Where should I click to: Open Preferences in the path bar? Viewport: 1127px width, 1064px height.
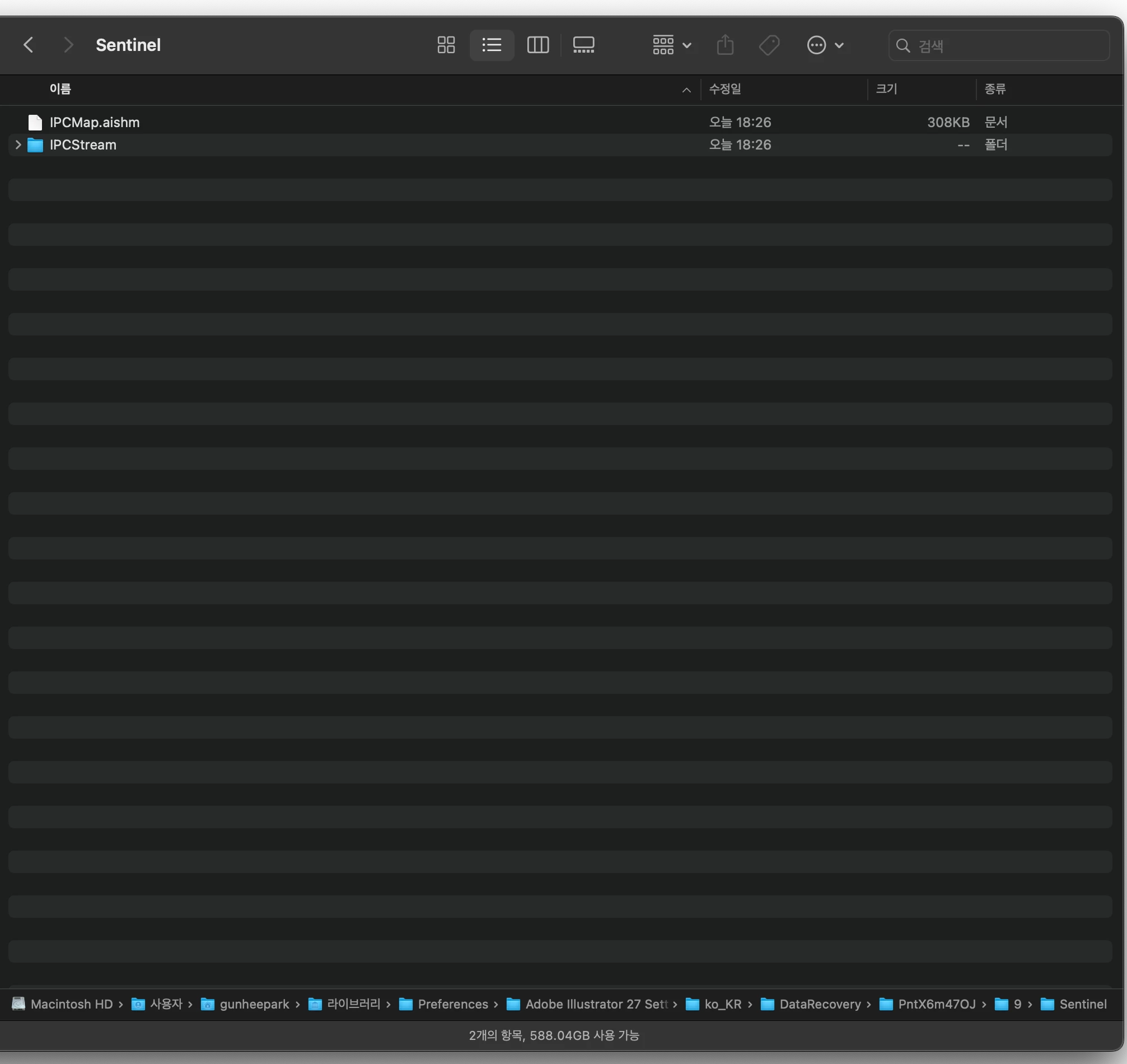pyautogui.click(x=452, y=1004)
